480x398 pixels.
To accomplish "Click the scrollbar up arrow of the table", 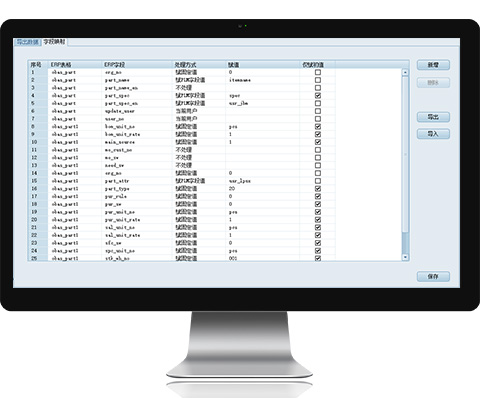I will pyautogui.click(x=405, y=72).
